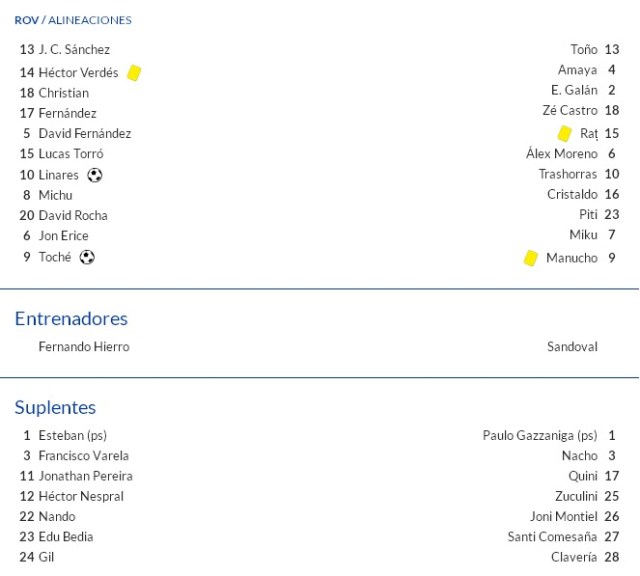Click the Suplentes section heading

pos(55,407)
